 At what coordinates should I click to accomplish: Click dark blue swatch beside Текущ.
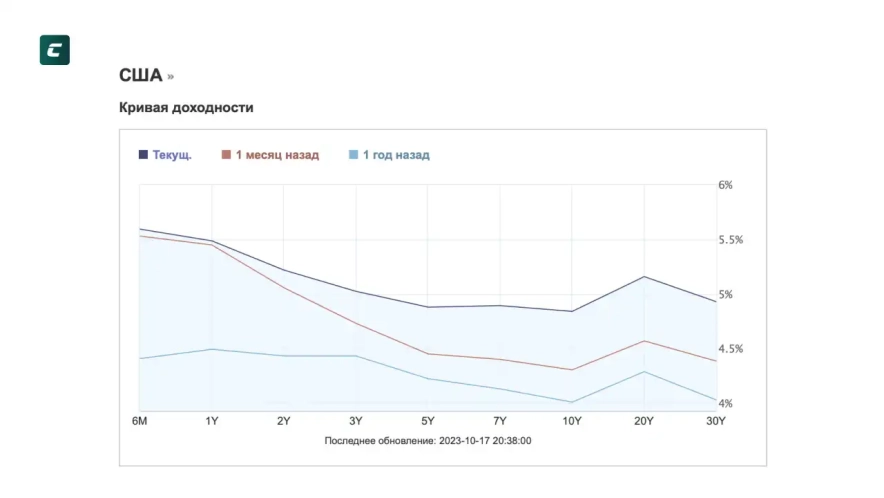click(143, 155)
